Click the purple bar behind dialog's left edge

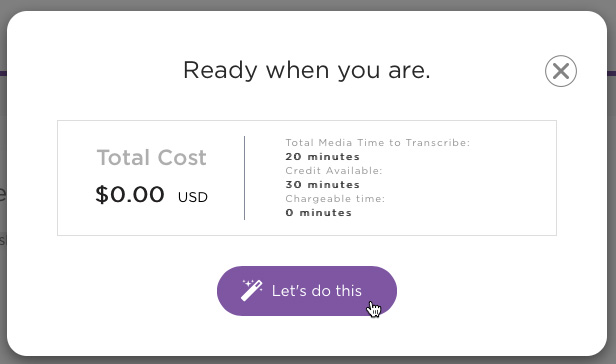pyautogui.click(x=3, y=73)
